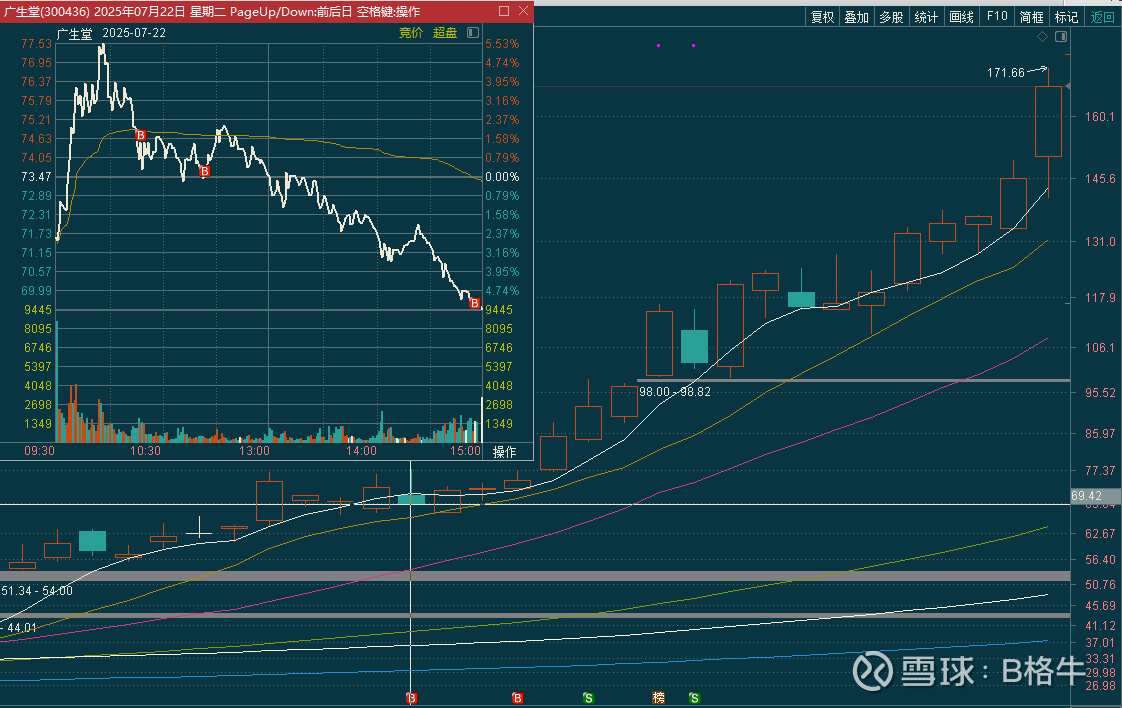Click the 榜 ranking marker icon

[658, 697]
